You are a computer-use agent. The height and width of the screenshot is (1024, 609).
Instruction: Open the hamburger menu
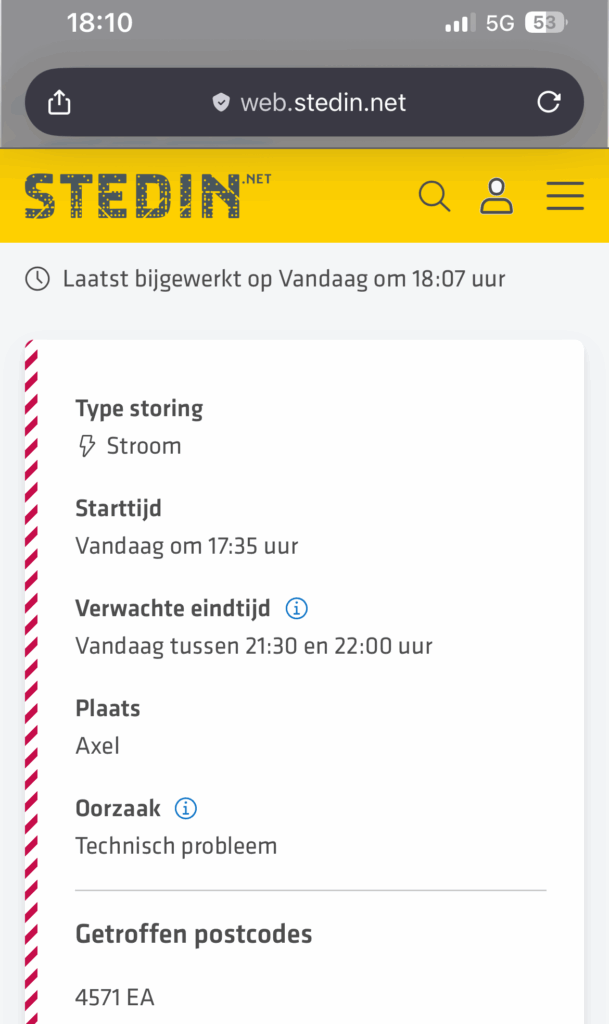coord(565,195)
